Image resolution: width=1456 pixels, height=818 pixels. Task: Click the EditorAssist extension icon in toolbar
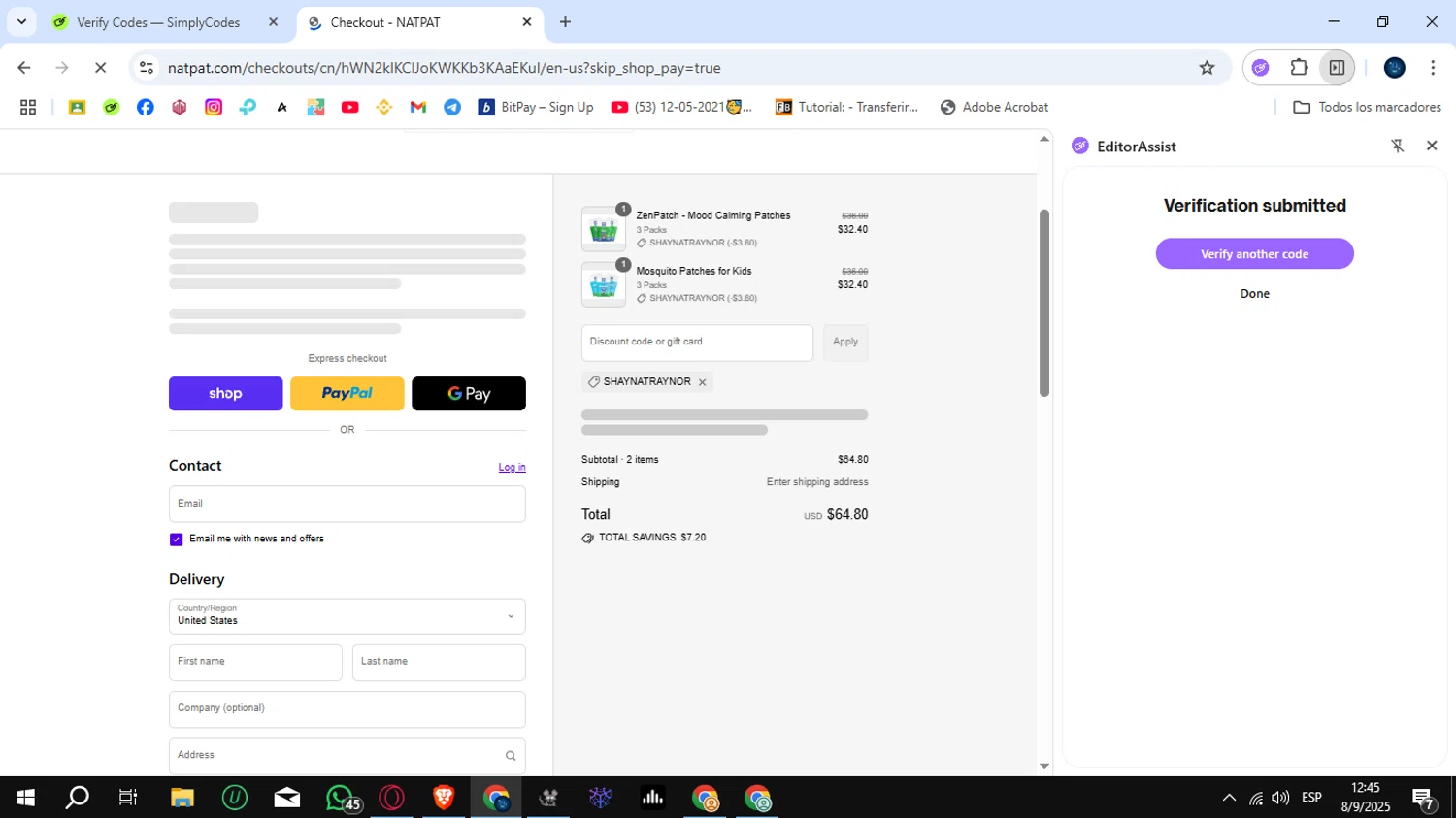1261,68
